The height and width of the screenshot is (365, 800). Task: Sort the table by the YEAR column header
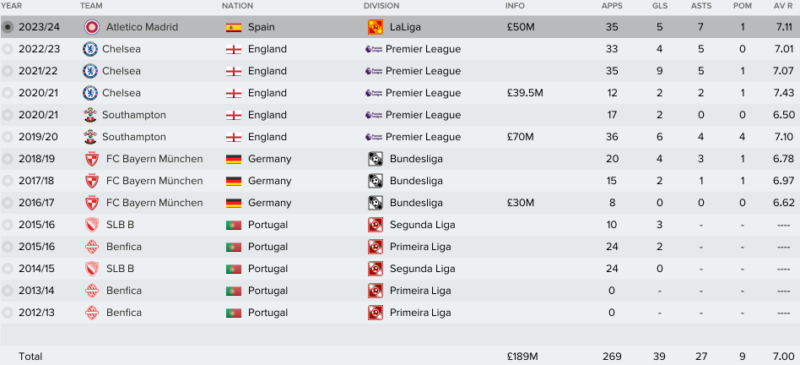11,6
